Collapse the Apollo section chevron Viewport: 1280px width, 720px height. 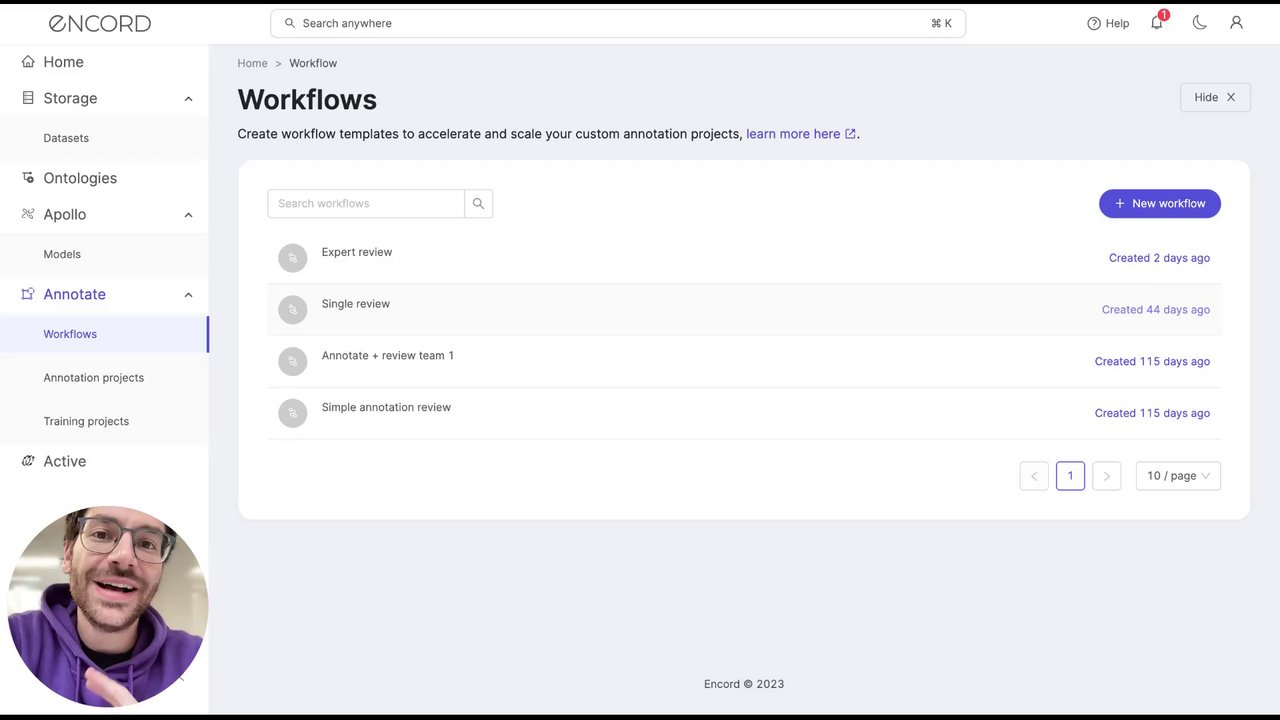pyautogui.click(x=188, y=215)
